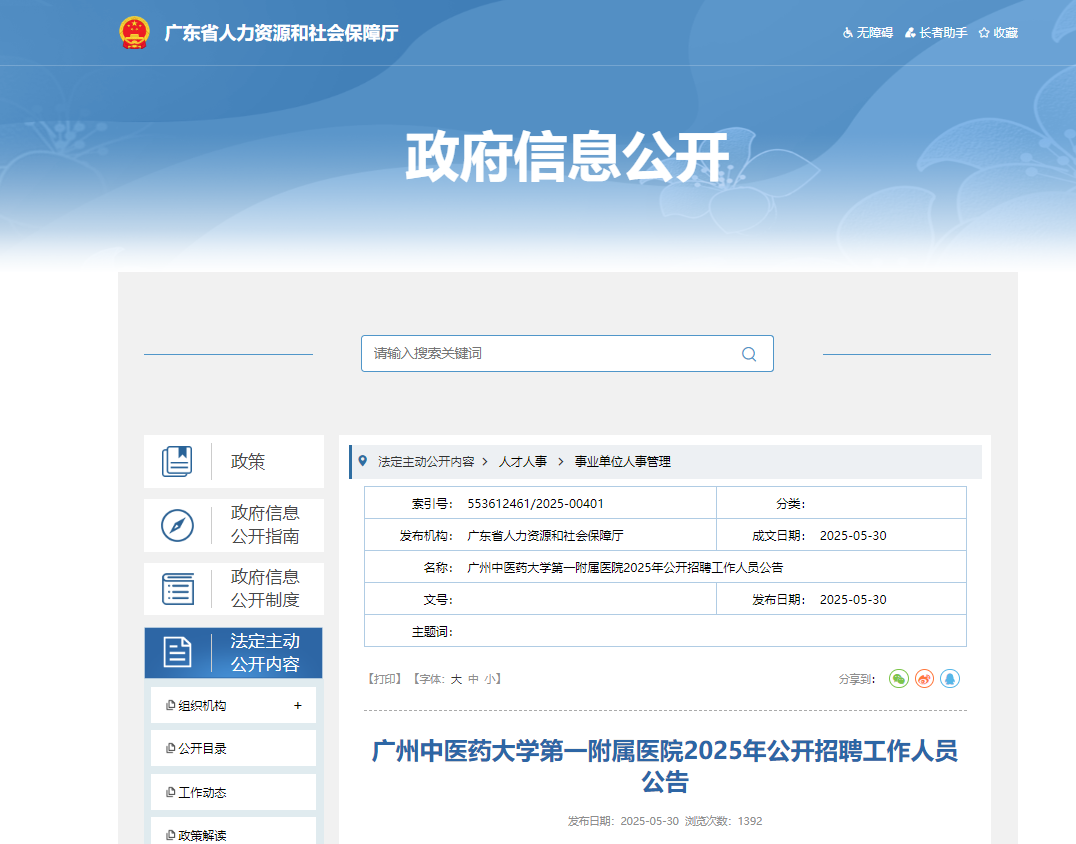Viewport: 1076px width, 844px height.
Task: Click the 广东省人力资源和社会保障厅 header title
Action: pyautogui.click(x=281, y=33)
